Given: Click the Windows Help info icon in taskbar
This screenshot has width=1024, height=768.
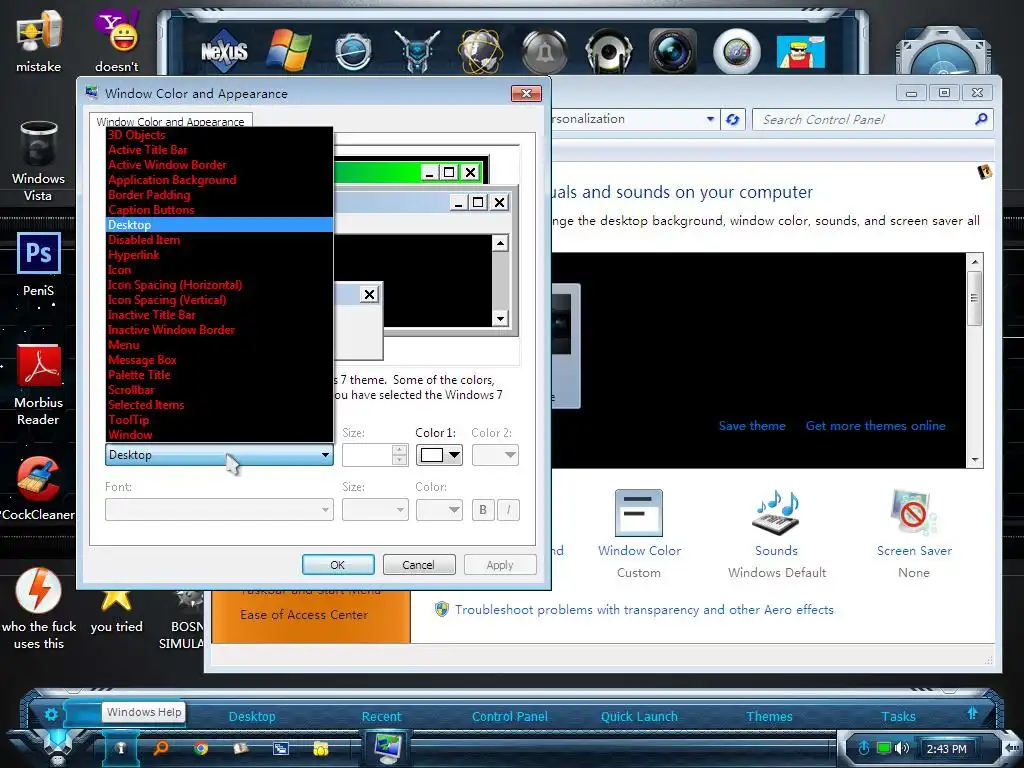Looking at the screenshot, I should [x=120, y=748].
